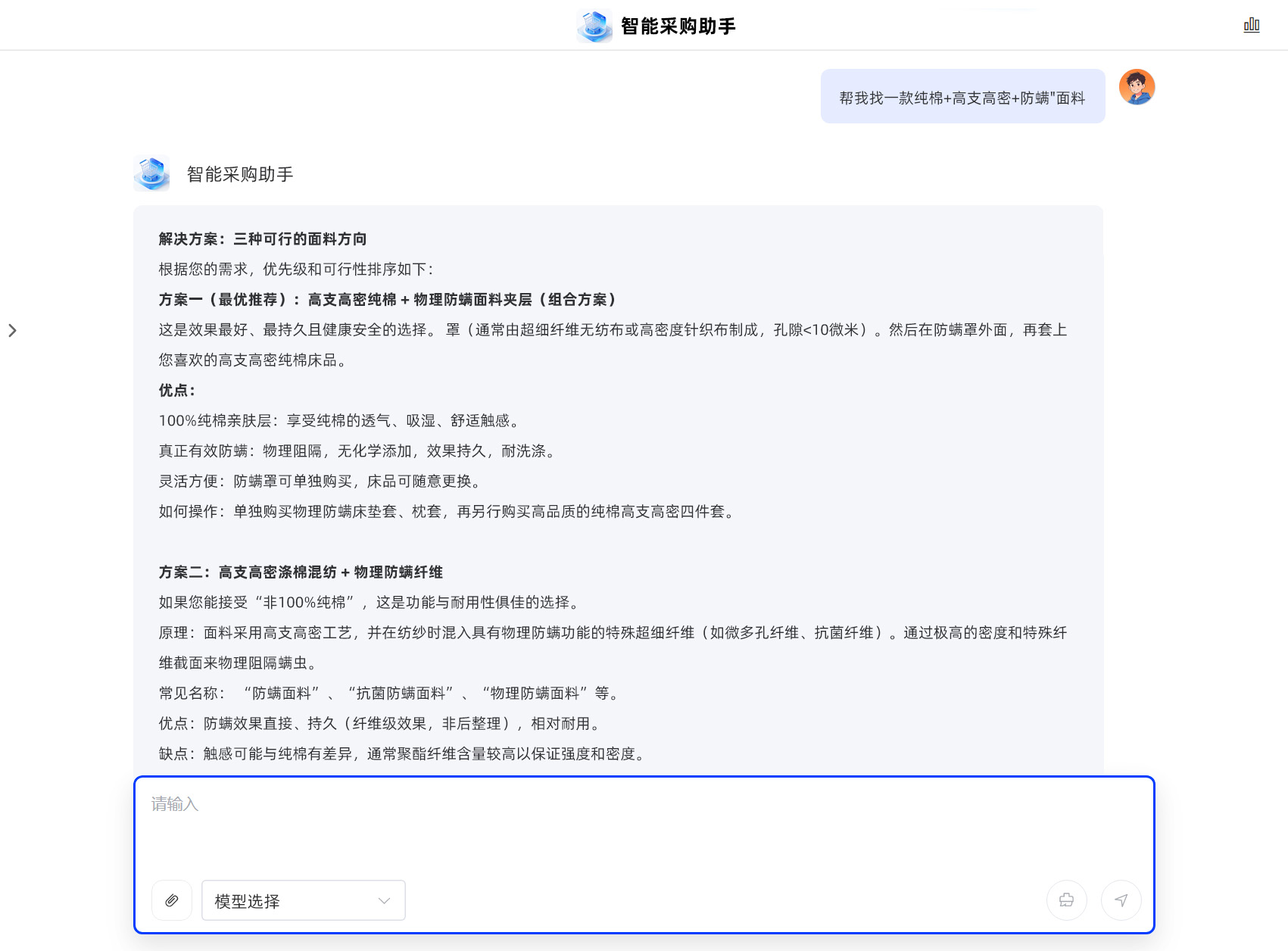Expand the collapsed left sidebar arrow

click(x=13, y=330)
